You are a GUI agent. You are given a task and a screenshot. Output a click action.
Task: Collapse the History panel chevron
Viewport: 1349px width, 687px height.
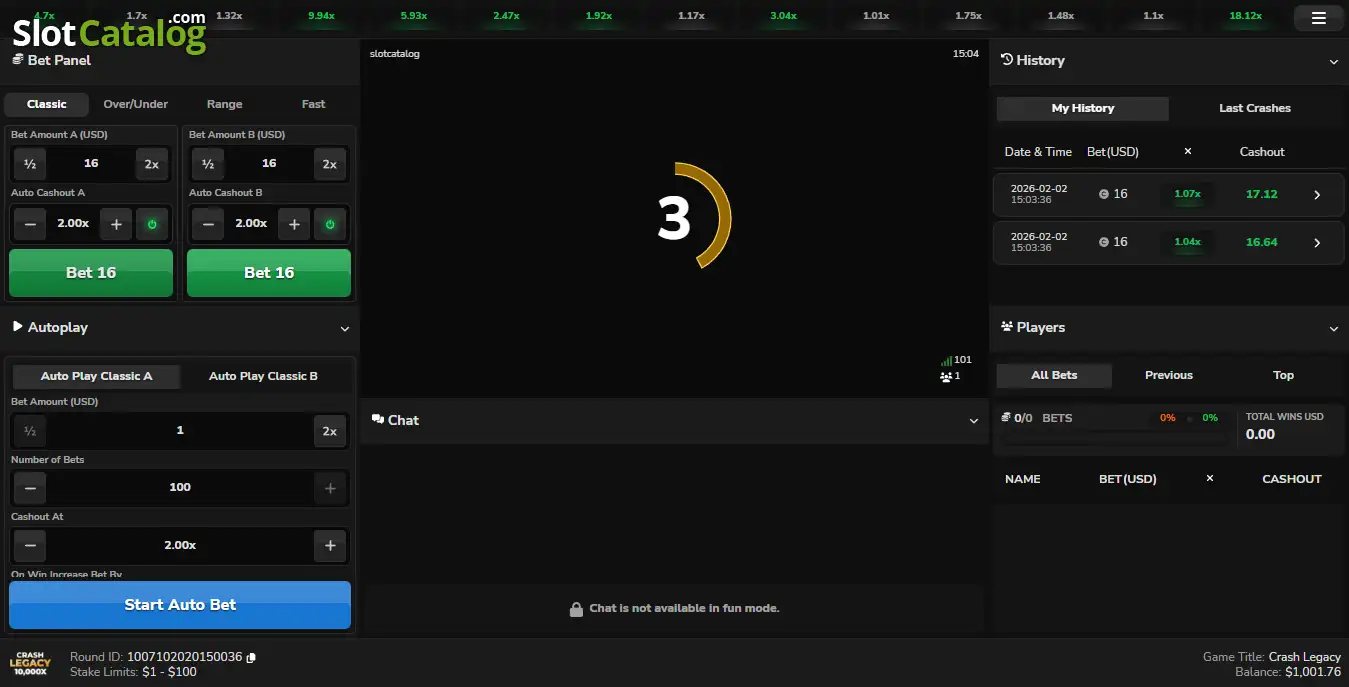click(1333, 62)
